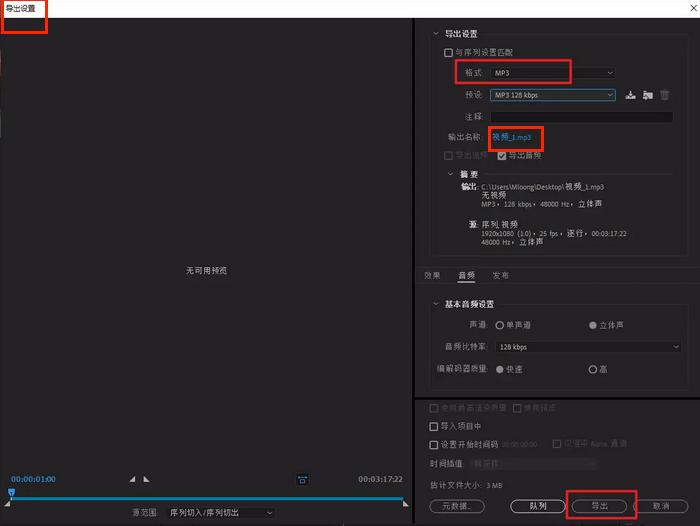
Task: Click the import preset folder icon
Action: pyautogui.click(x=648, y=95)
